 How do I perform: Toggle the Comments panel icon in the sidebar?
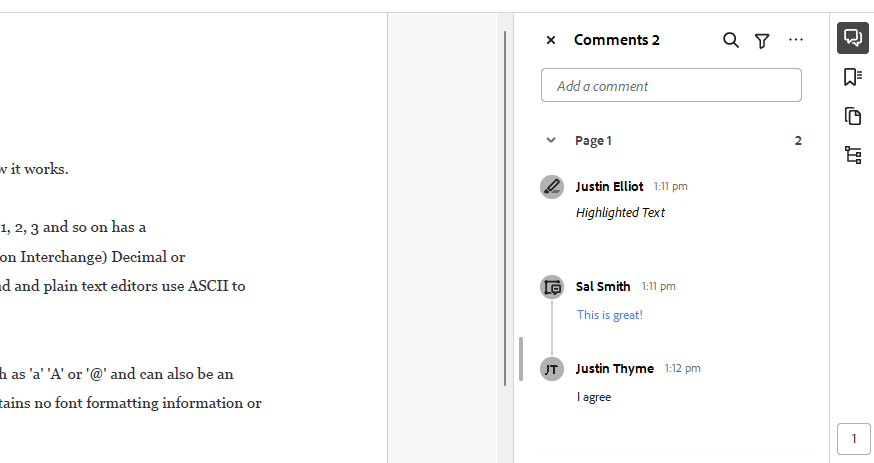click(853, 38)
